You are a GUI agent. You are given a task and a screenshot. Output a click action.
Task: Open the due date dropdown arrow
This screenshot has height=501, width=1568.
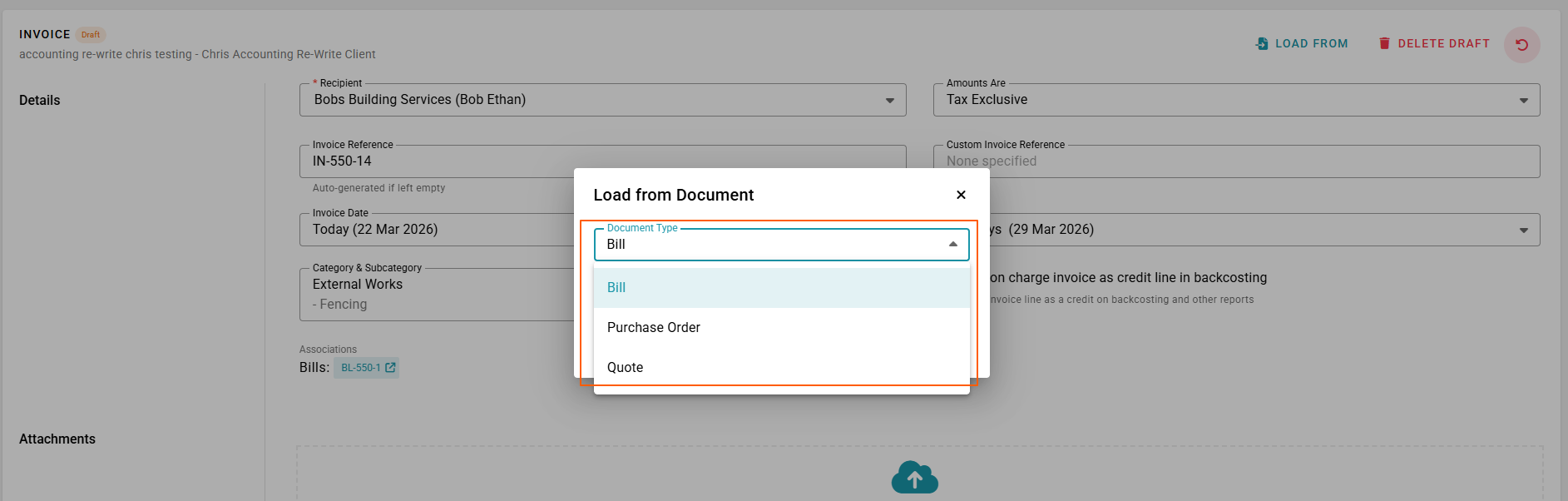tap(1523, 231)
